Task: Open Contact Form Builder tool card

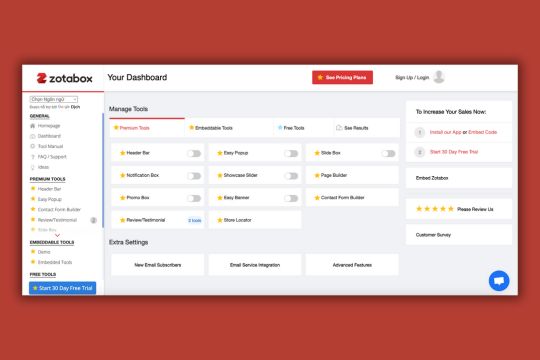Action: 352,198
